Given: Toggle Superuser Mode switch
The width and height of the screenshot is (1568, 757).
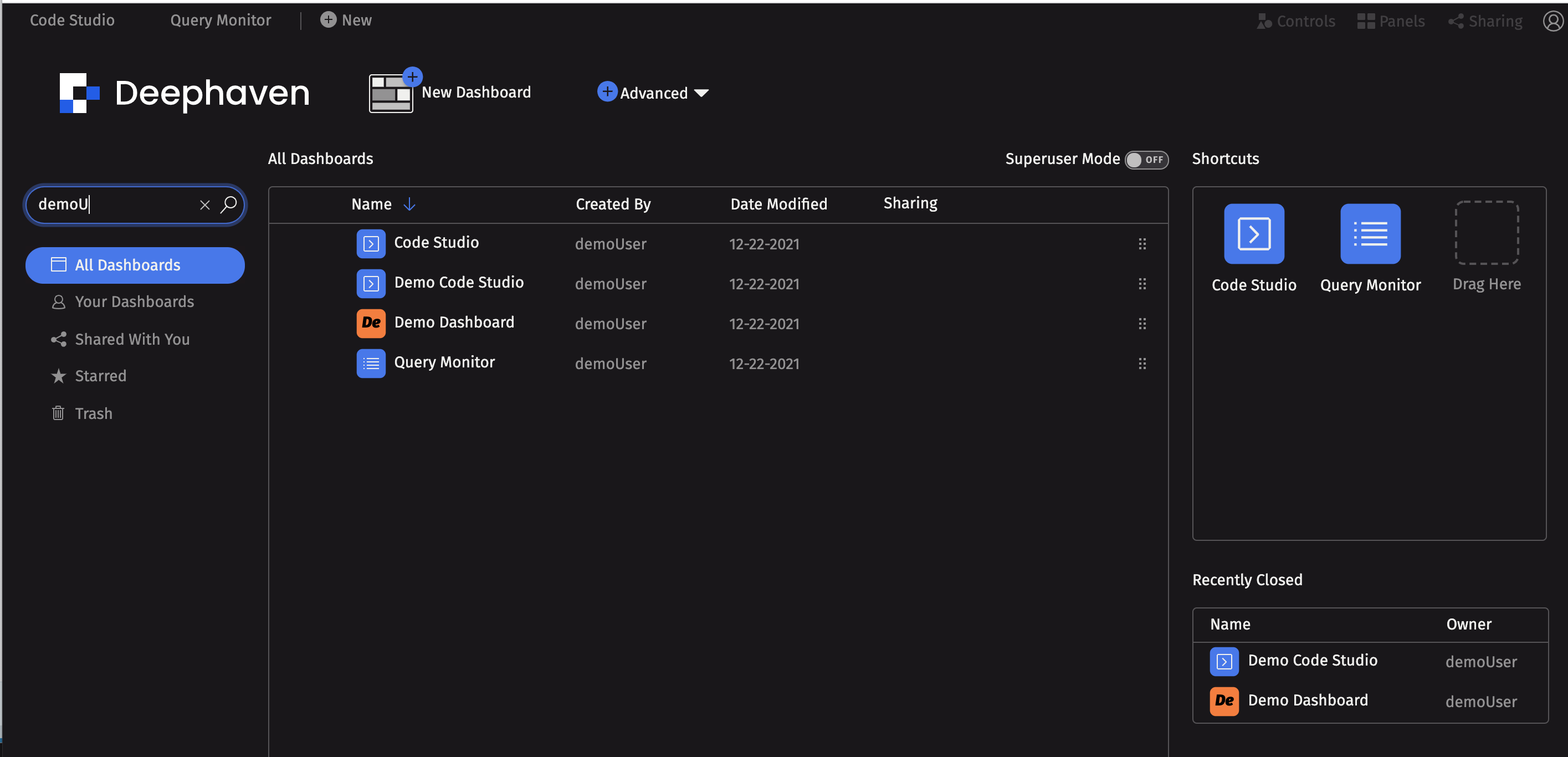Looking at the screenshot, I should (x=1146, y=160).
